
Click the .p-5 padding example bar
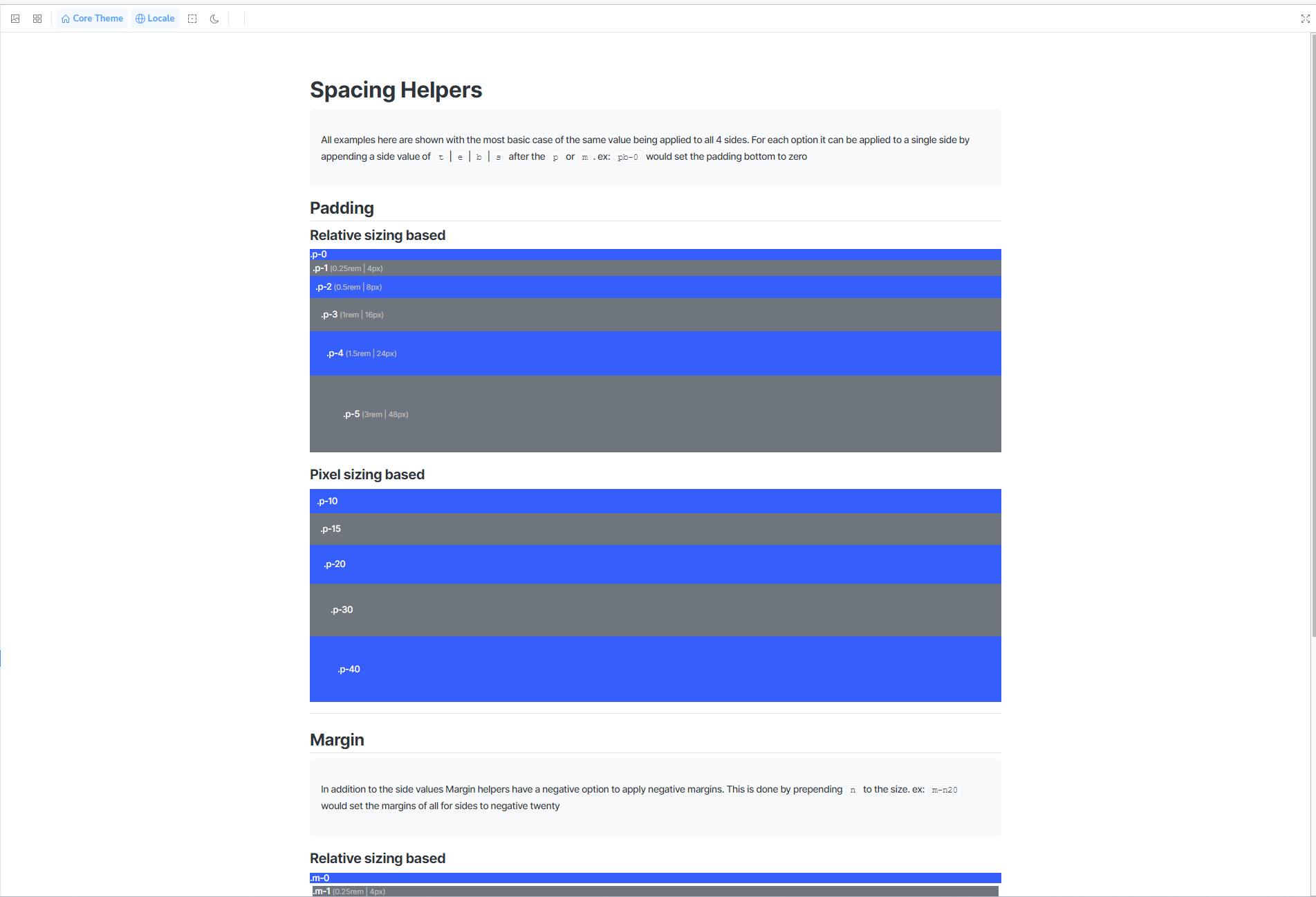coord(655,414)
